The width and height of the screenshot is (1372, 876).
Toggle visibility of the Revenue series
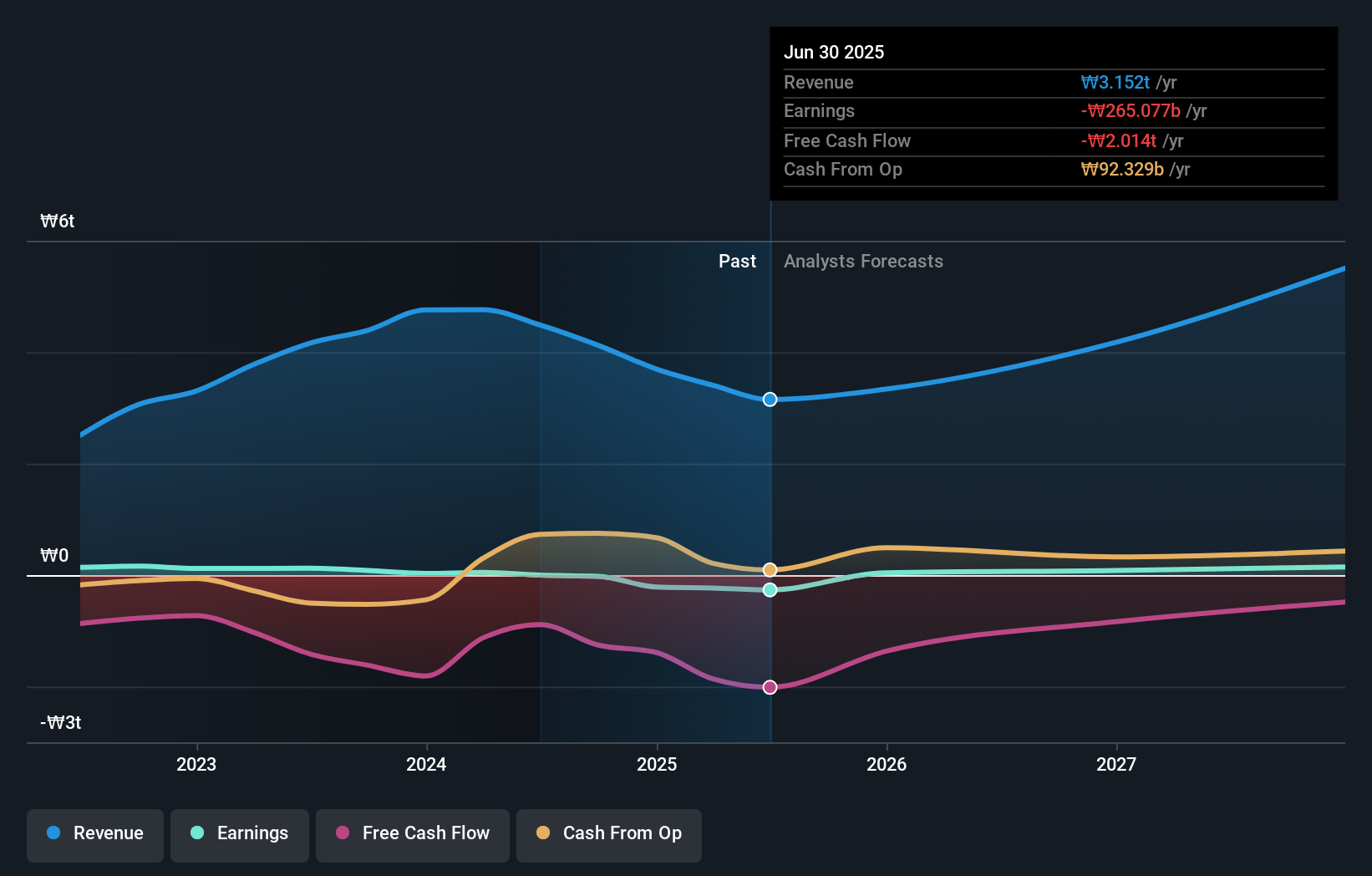pyautogui.click(x=94, y=835)
